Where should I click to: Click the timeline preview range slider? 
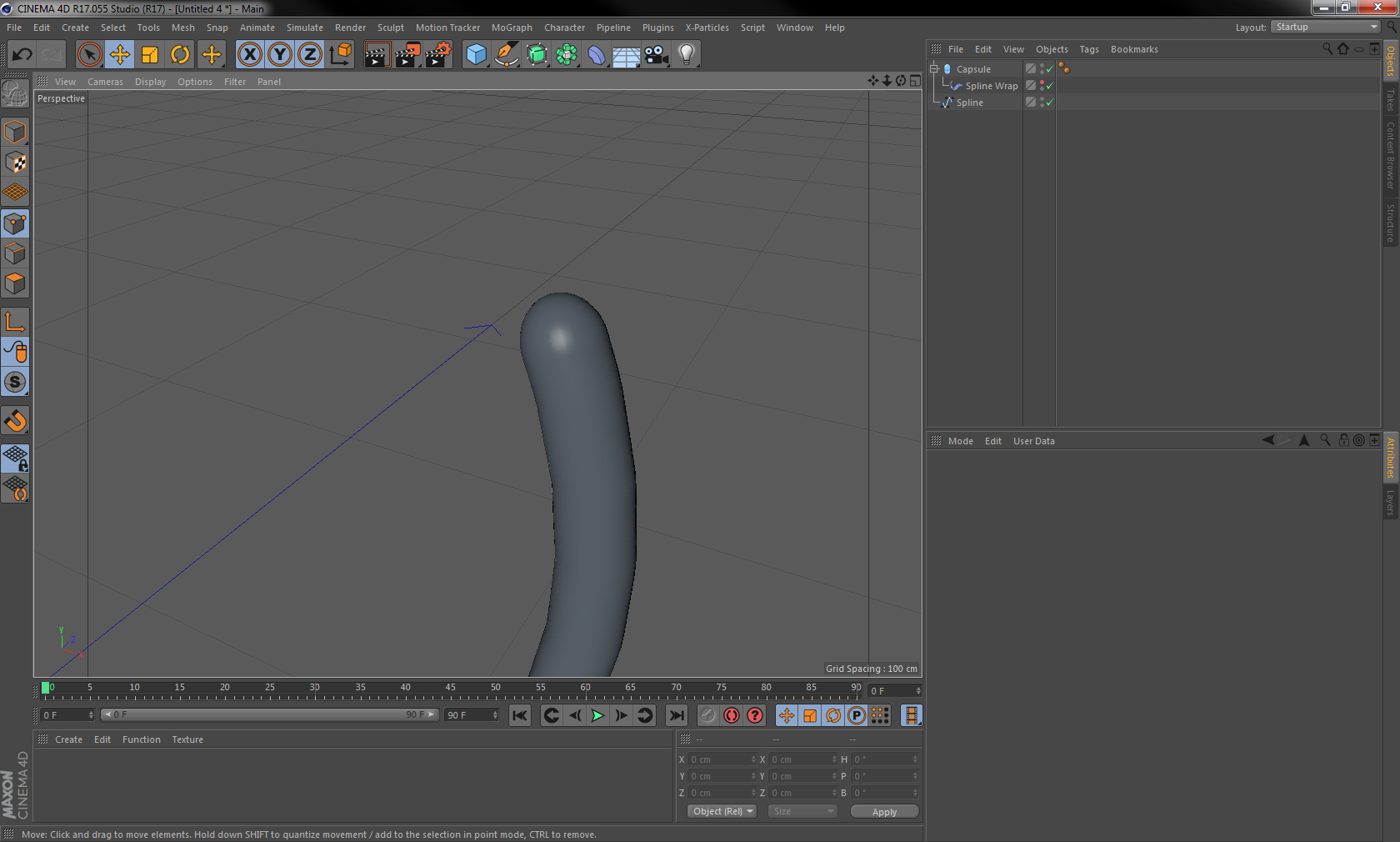tap(270, 715)
